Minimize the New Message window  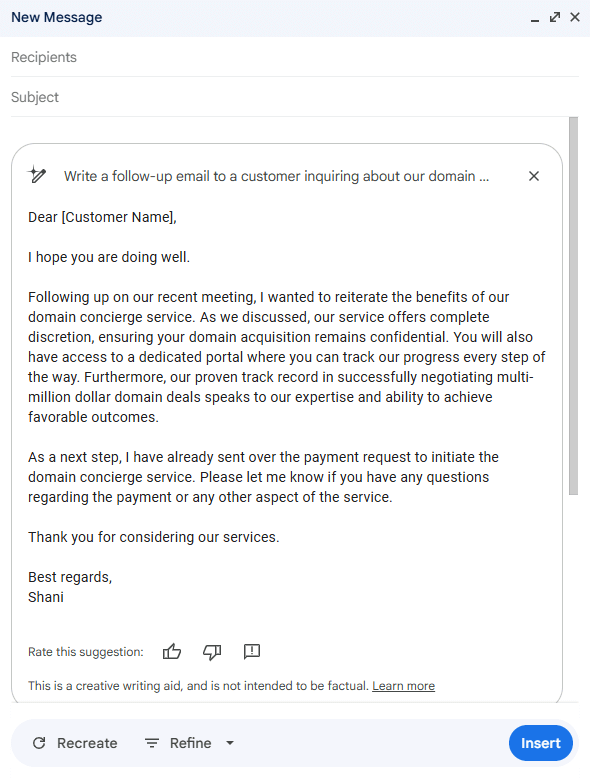(x=535, y=18)
